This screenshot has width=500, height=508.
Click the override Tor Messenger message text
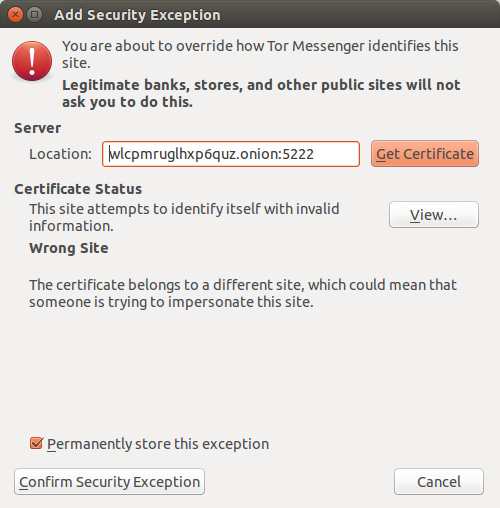coord(260,54)
